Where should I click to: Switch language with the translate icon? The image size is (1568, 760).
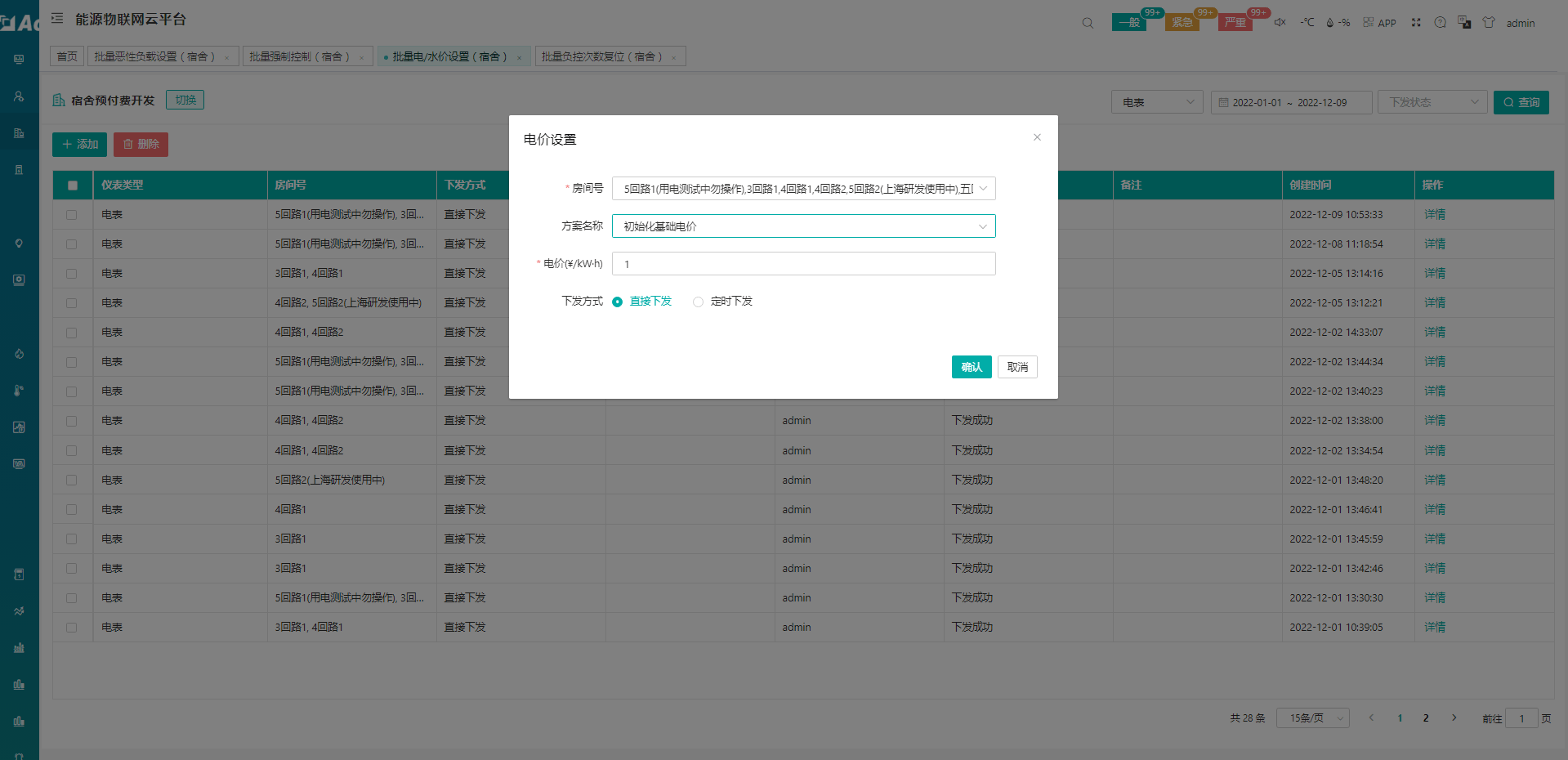1464,23
